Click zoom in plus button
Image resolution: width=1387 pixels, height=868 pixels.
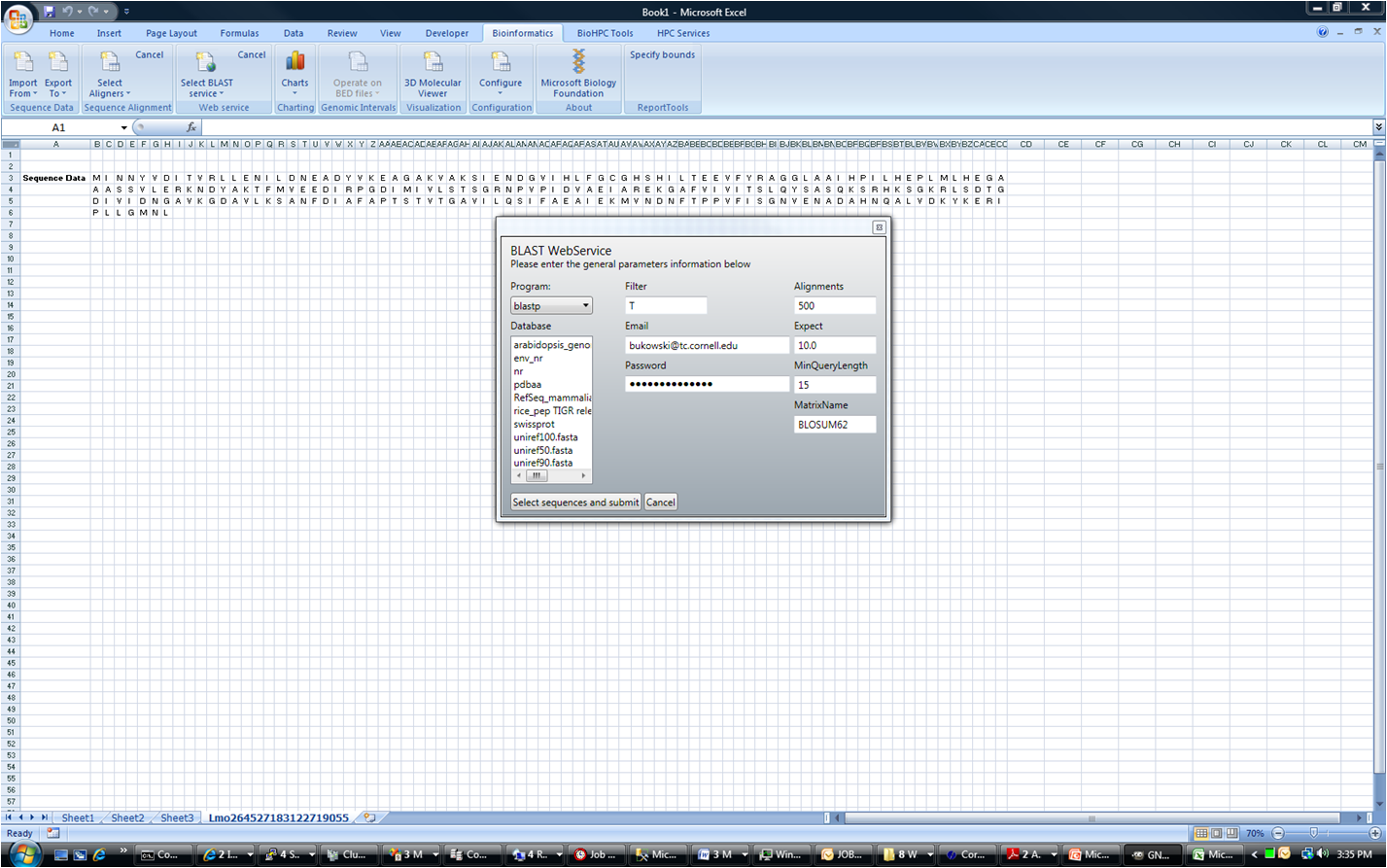pyautogui.click(x=1375, y=834)
